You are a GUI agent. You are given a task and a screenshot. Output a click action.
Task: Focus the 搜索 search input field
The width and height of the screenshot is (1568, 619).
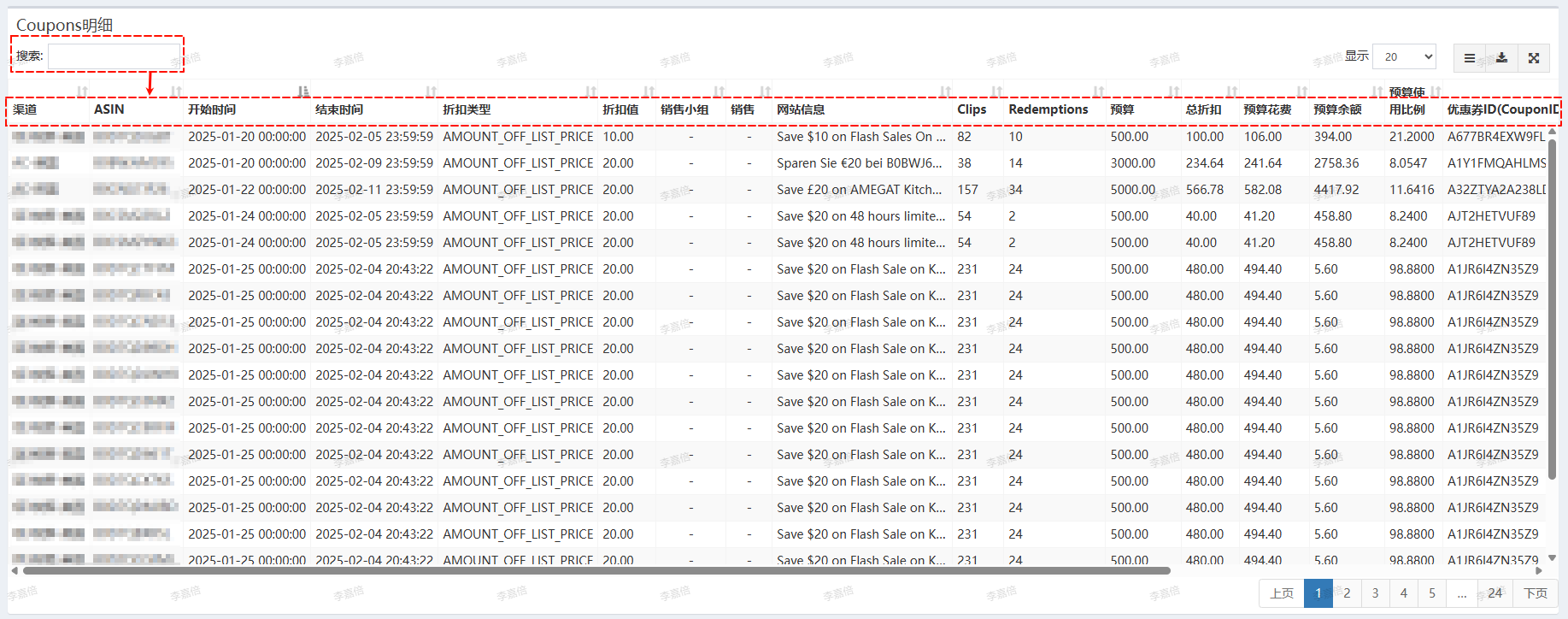pyautogui.click(x=115, y=56)
